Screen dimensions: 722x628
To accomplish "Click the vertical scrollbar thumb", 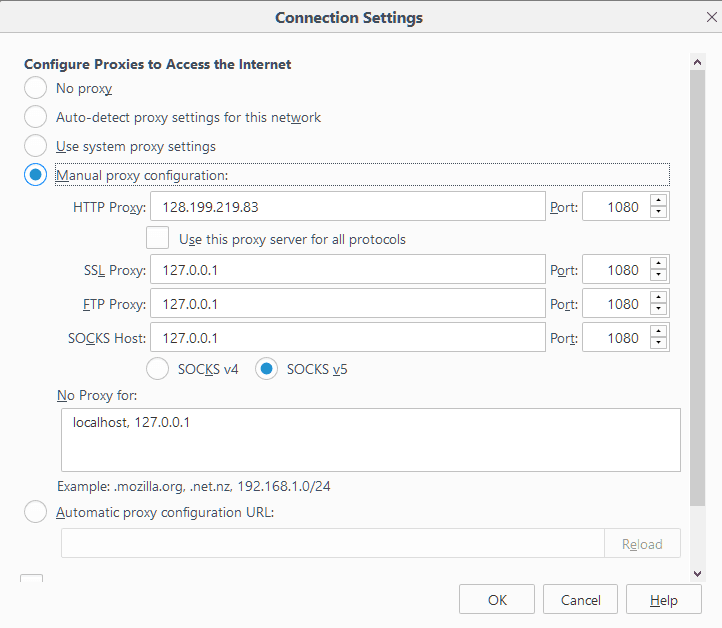I will (698, 288).
